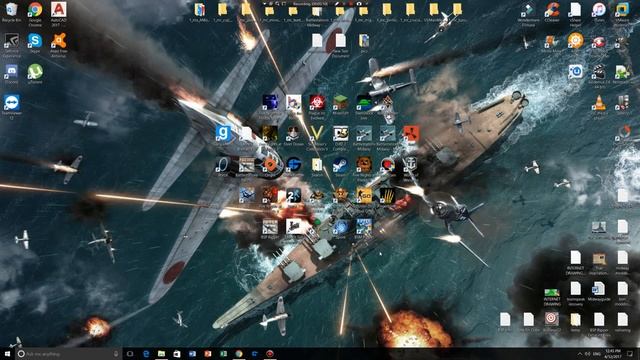
Task: Open File Explorer from the taskbar
Action: 161,353
